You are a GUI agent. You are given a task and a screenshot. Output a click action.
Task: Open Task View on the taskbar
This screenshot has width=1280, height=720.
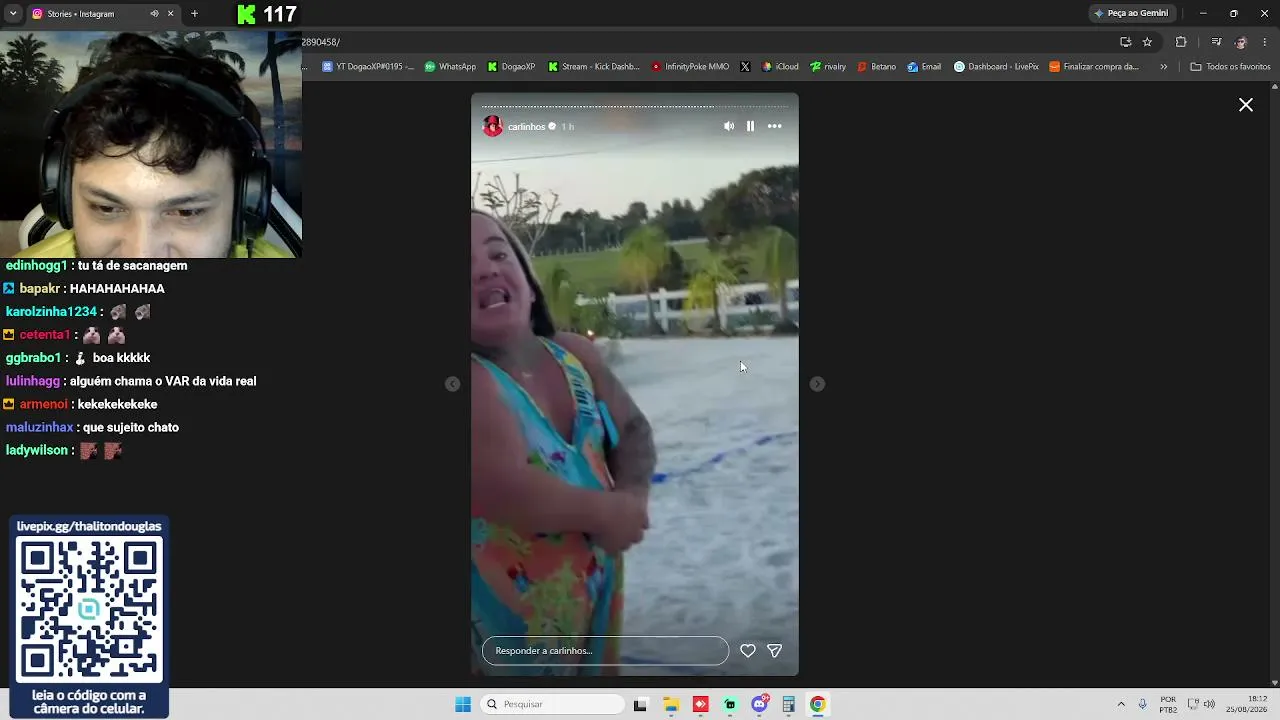640,704
